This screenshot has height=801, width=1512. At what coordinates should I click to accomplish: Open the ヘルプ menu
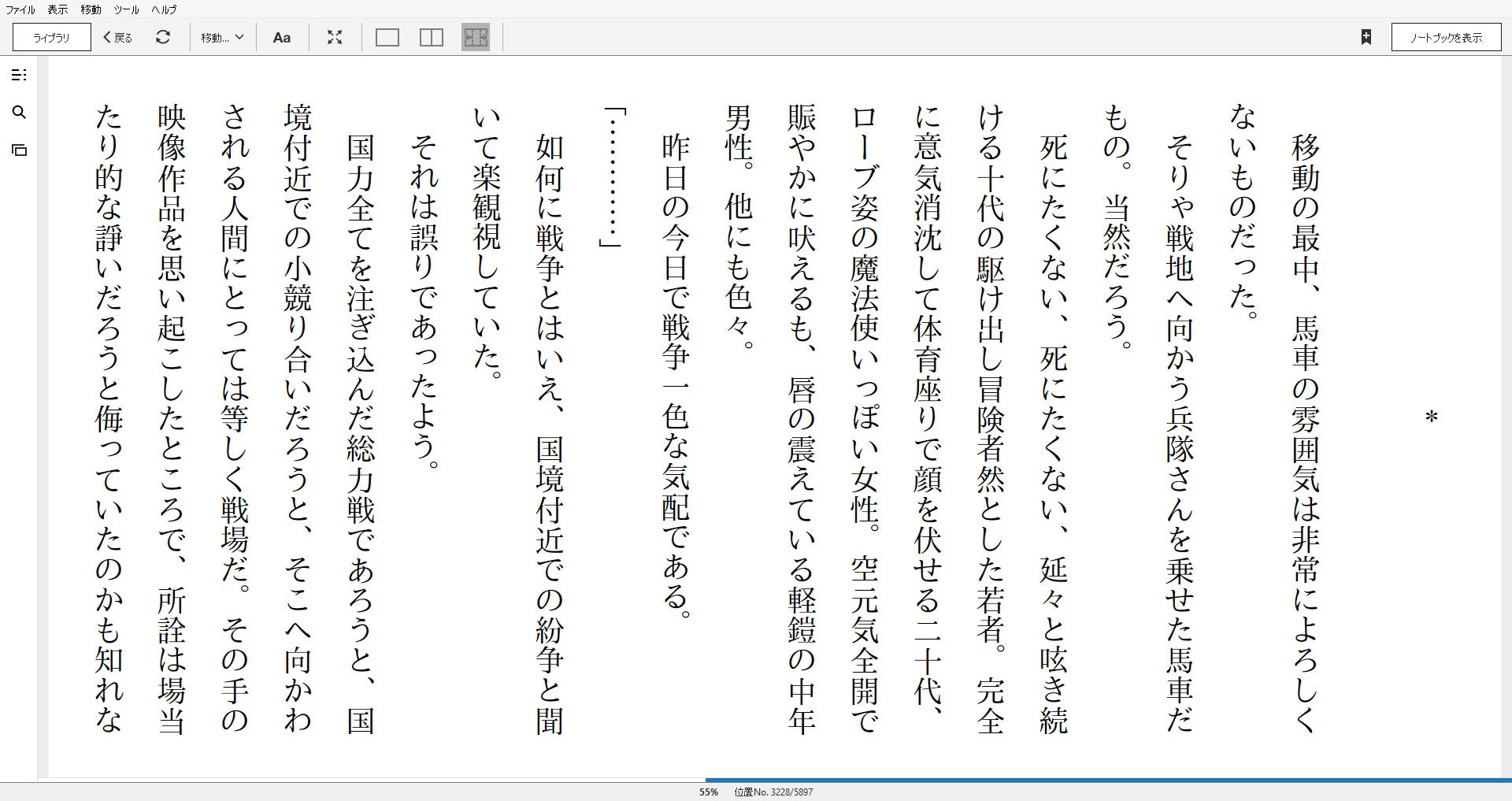(164, 9)
